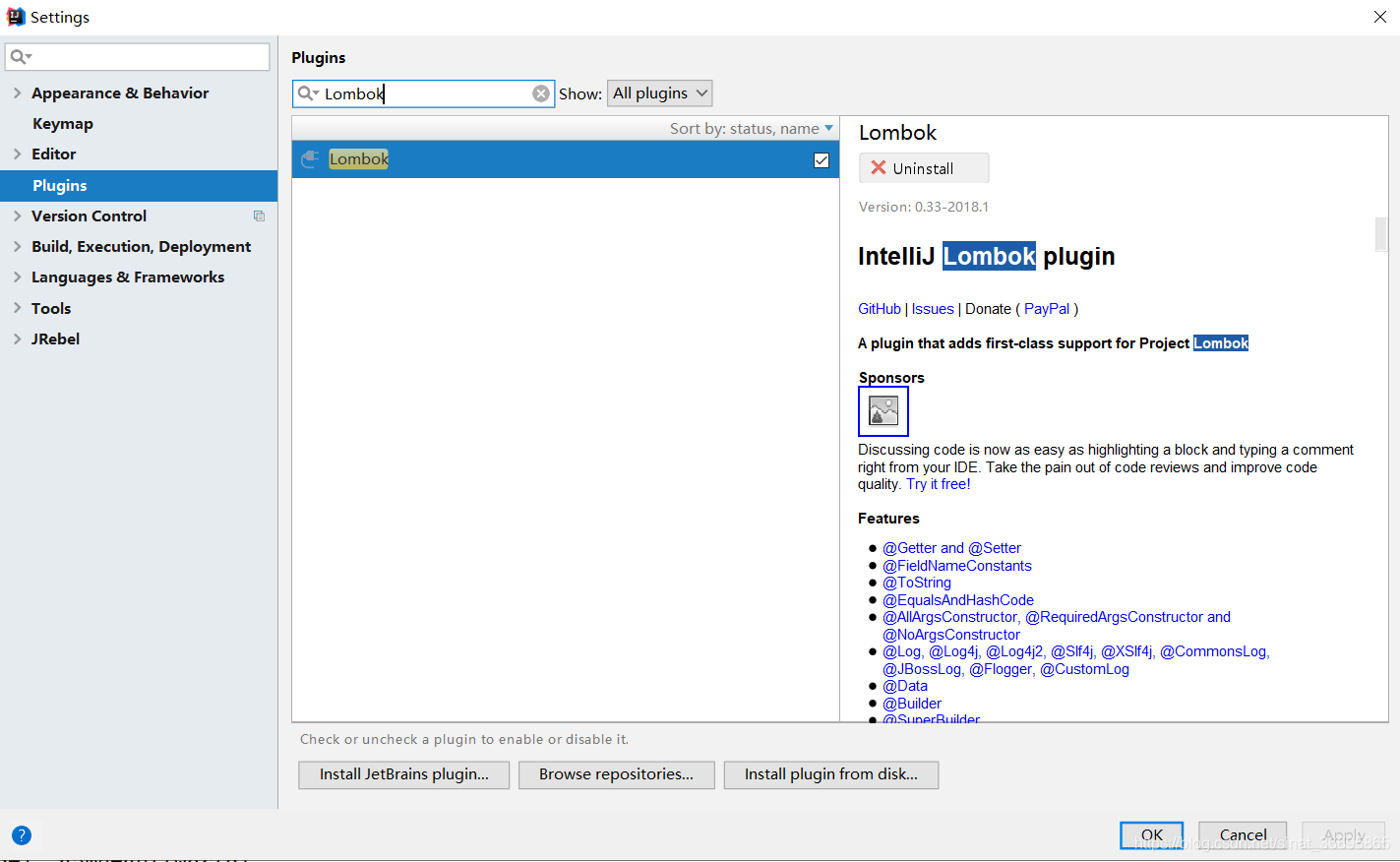1400x862 pixels.
Task: Open Appearance & Behavior settings page
Action: coord(120,93)
